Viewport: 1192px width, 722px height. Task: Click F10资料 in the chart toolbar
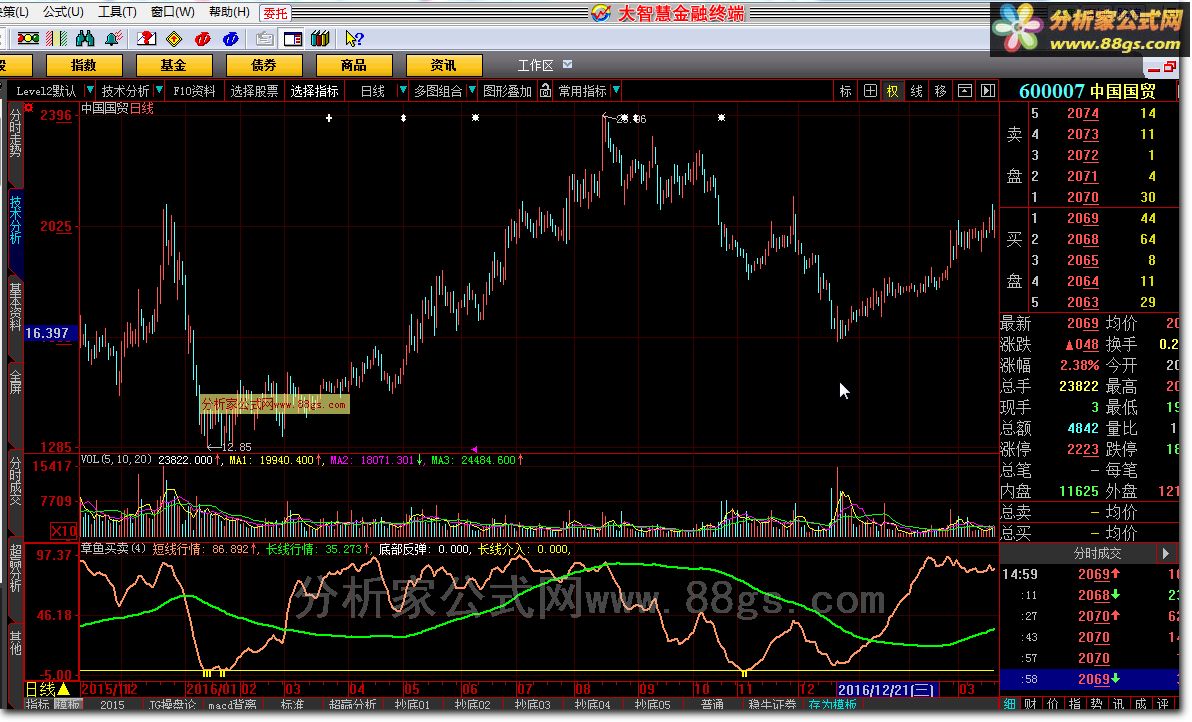194,91
